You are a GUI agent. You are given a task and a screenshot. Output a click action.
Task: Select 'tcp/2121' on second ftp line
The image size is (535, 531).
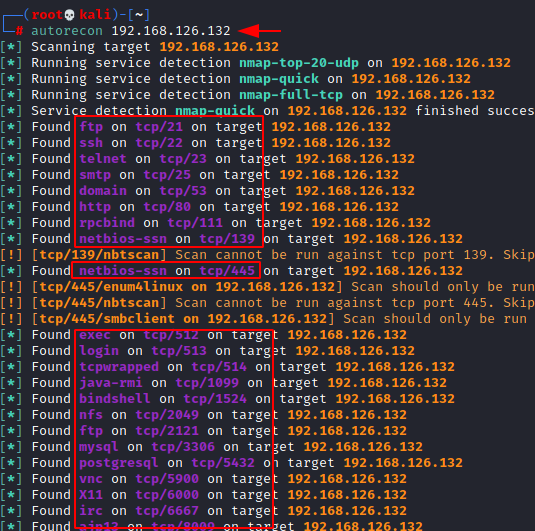click(167, 431)
